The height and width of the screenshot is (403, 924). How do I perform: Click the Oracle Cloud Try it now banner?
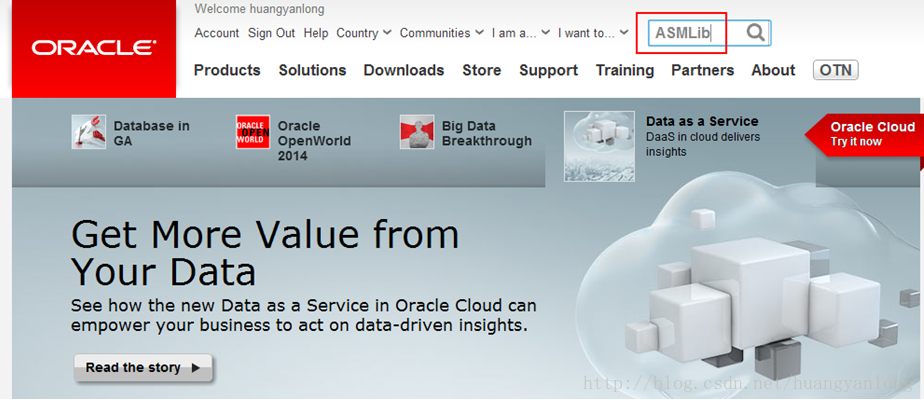pyautogui.click(x=864, y=134)
